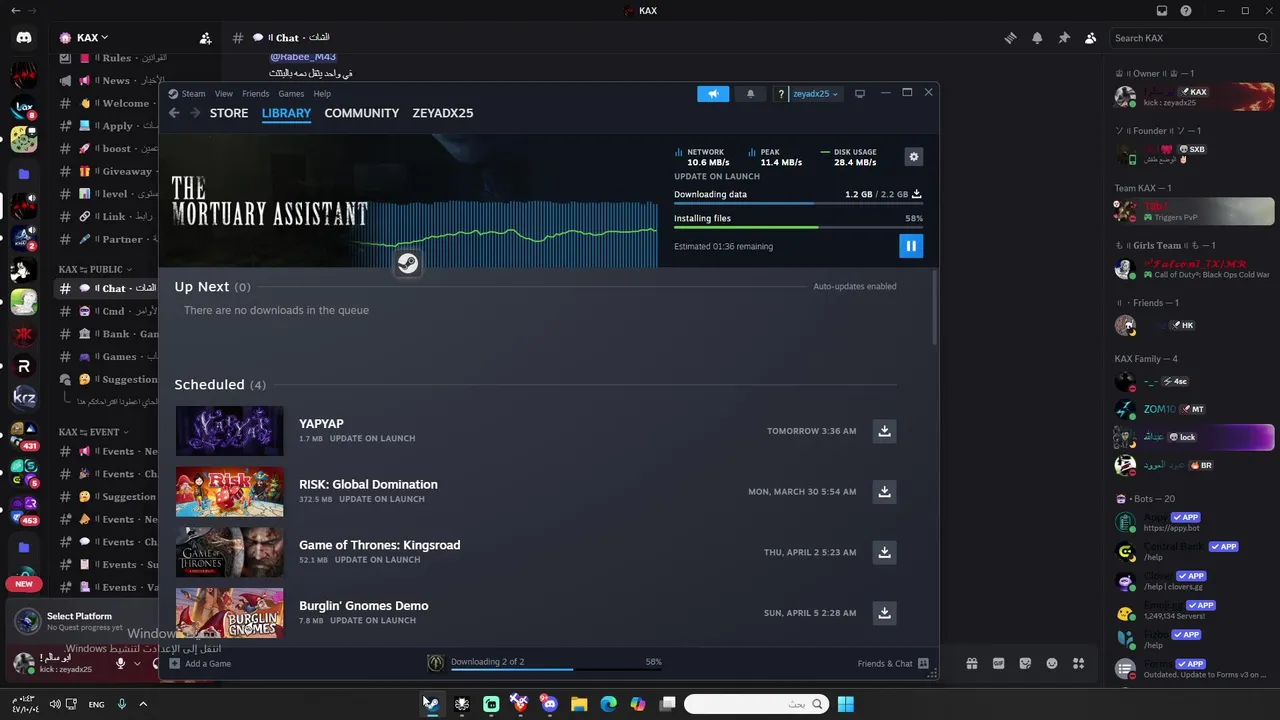Open Steam notifications bell

pyautogui.click(x=751, y=94)
